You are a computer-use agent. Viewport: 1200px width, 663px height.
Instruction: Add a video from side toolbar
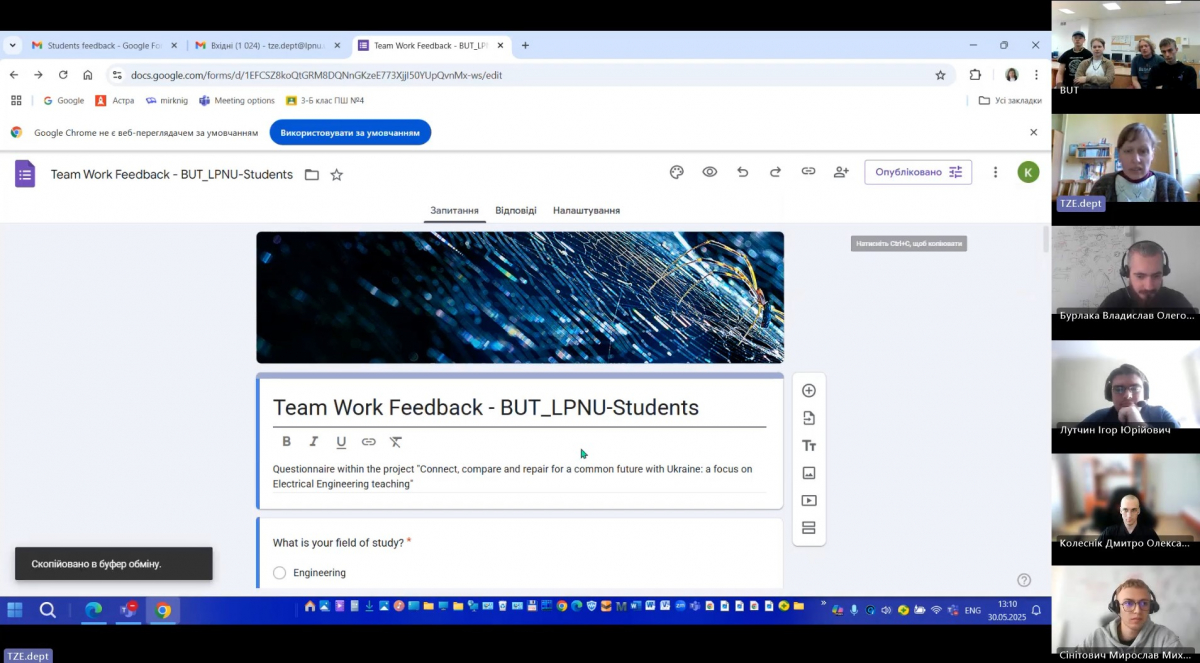(x=809, y=501)
